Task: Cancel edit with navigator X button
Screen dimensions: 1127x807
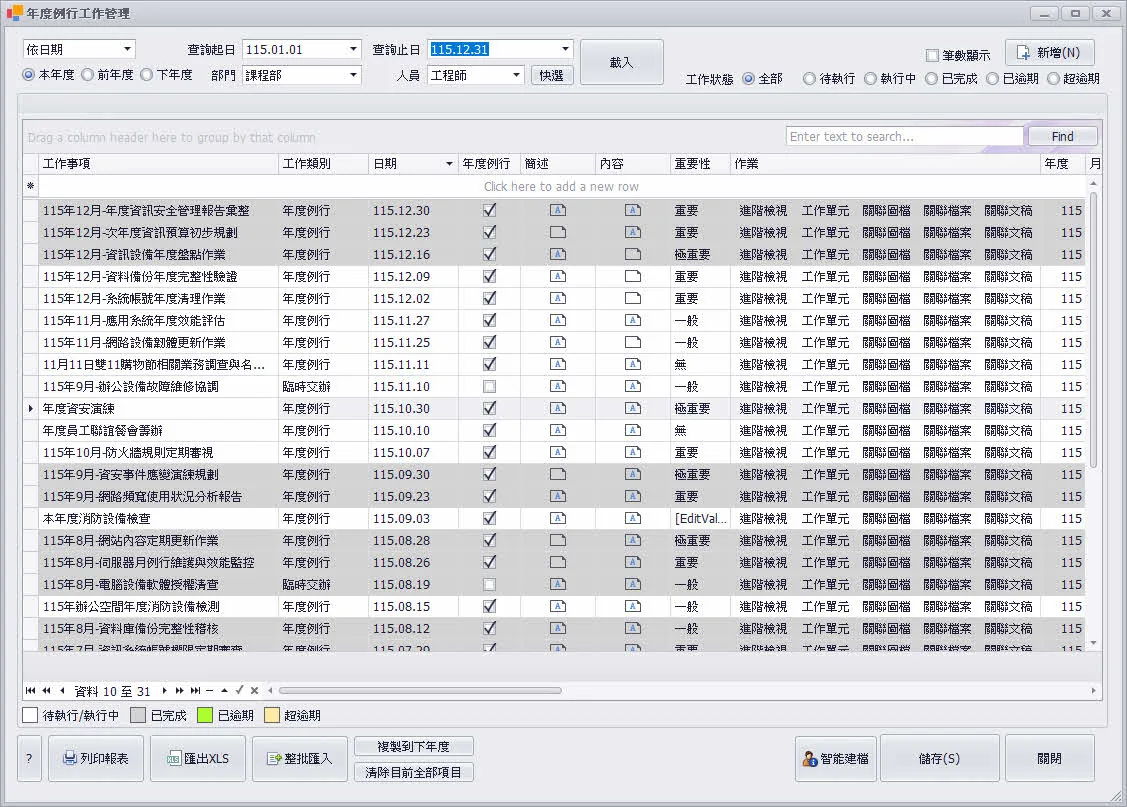Action: tap(254, 691)
